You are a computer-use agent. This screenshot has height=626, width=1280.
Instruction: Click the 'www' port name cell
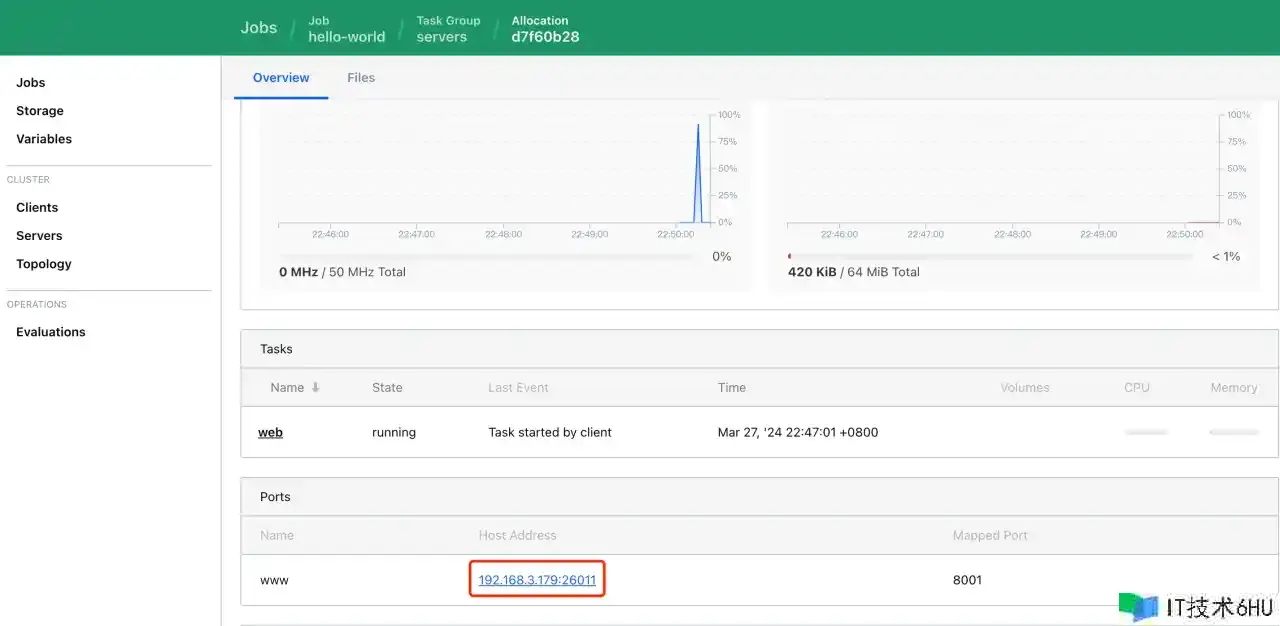(x=274, y=580)
